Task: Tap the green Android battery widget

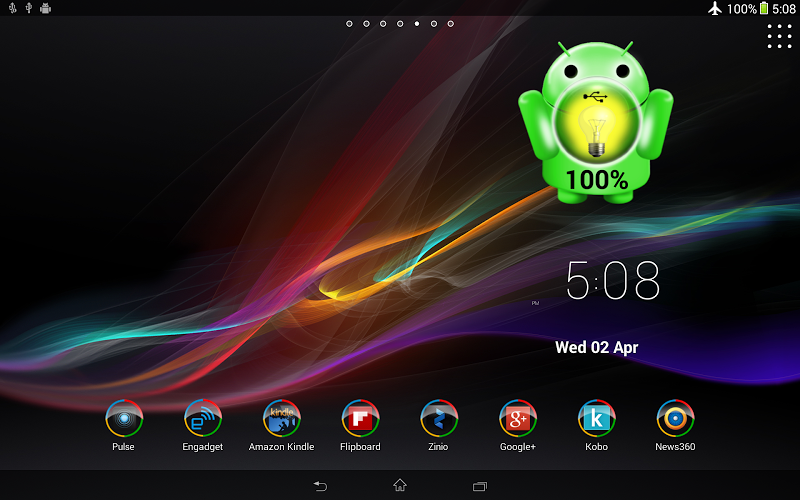Action: (x=595, y=122)
